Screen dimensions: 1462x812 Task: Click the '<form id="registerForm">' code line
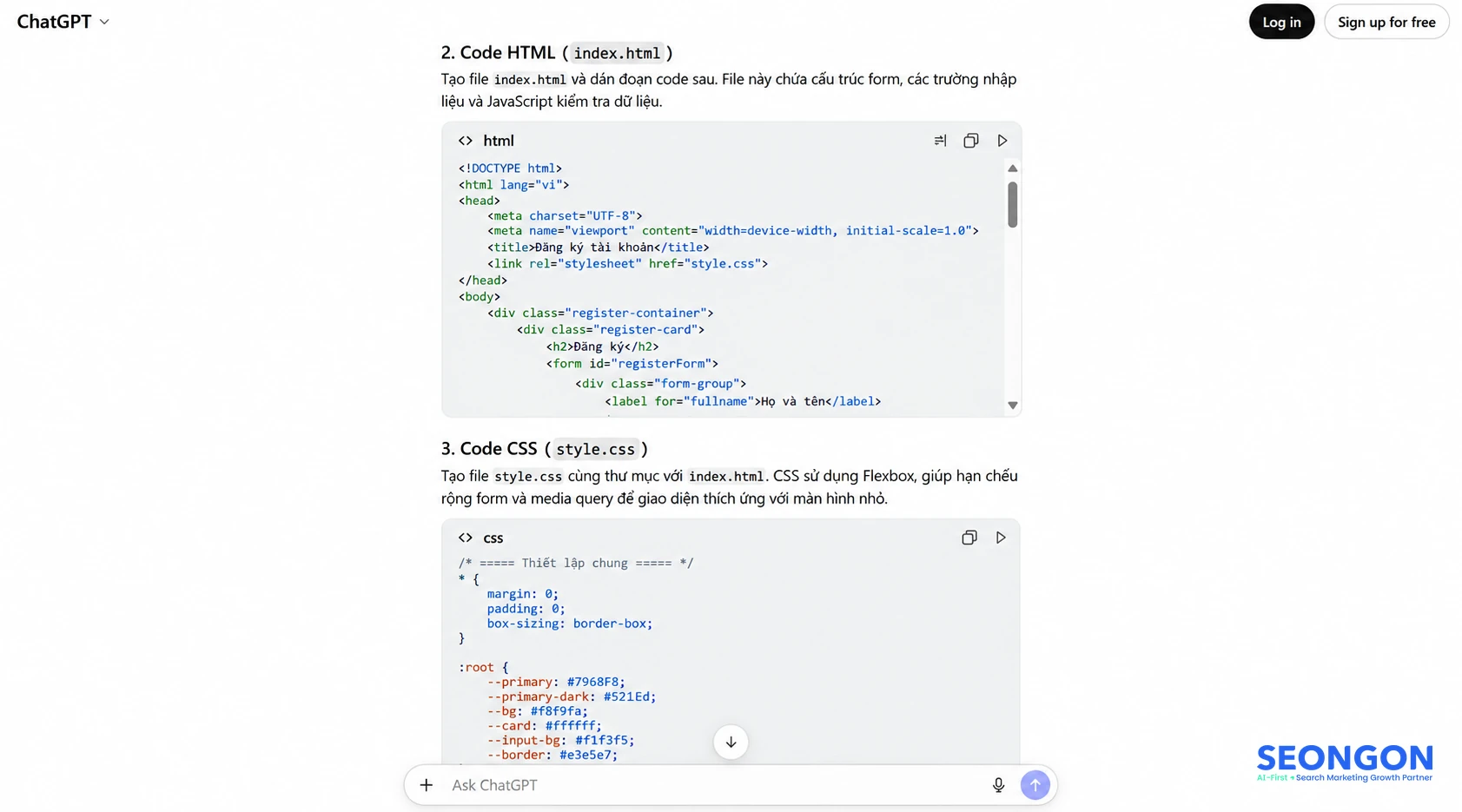632,364
